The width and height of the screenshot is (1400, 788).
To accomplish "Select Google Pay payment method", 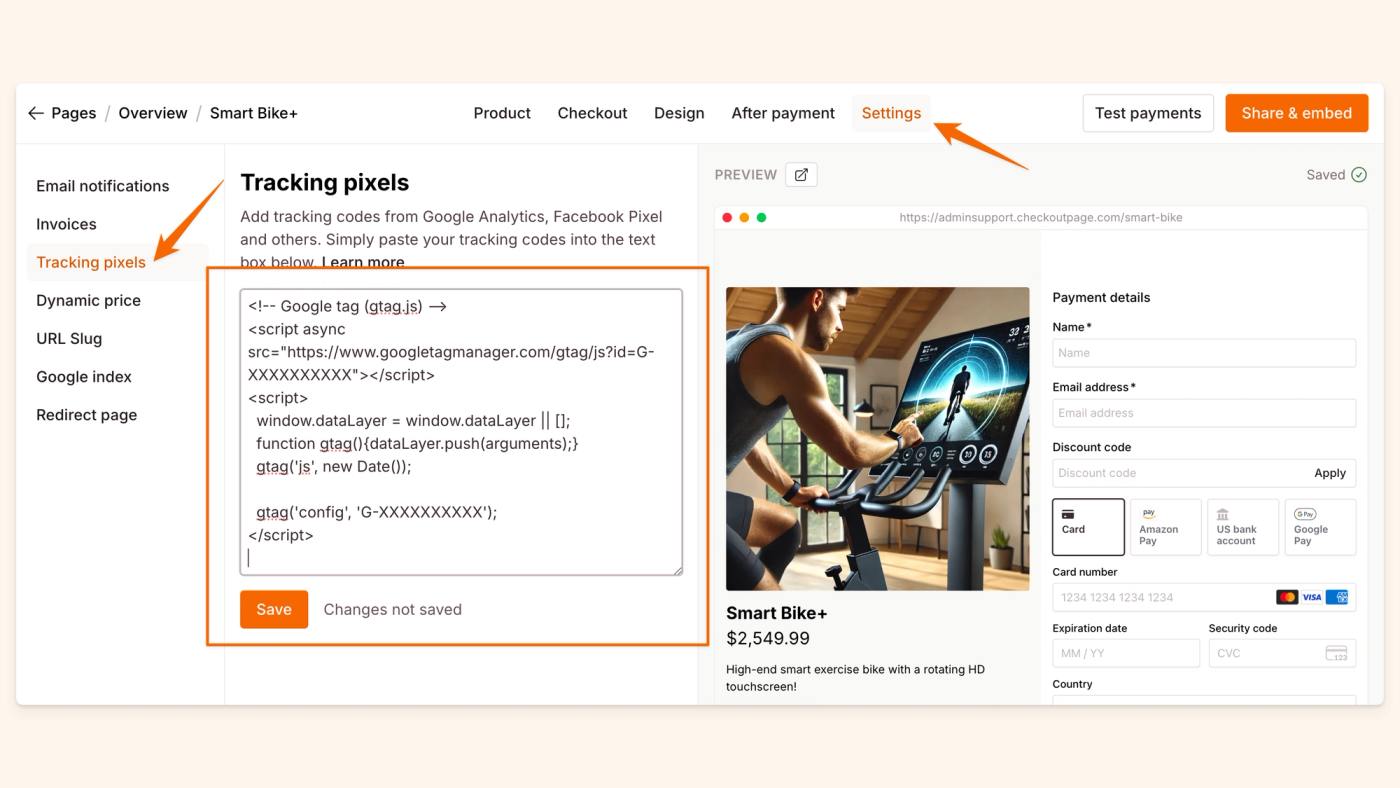I will 1320,527.
